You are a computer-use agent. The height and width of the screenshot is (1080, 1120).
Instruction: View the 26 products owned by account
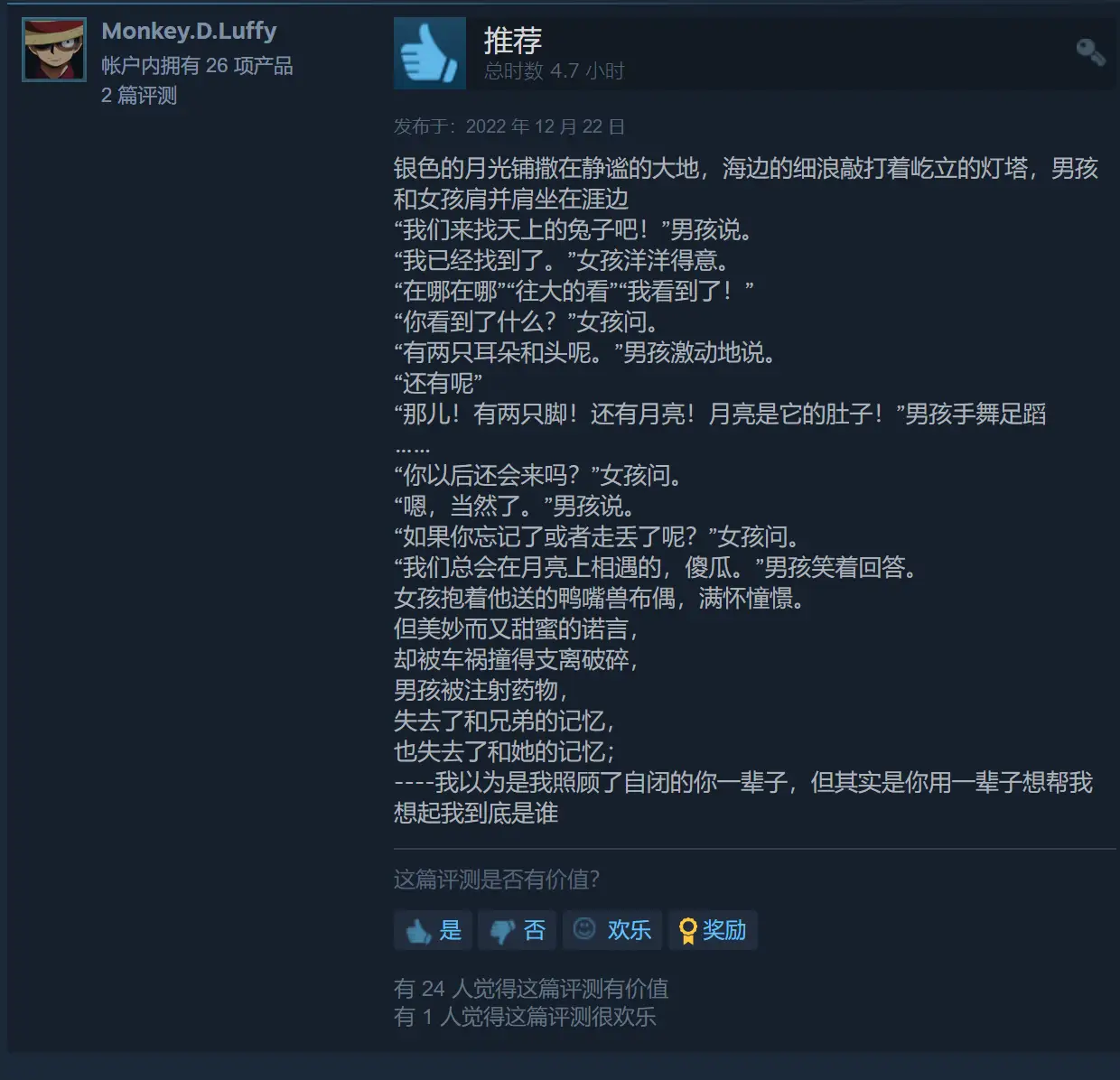click(x=197, y=65)
